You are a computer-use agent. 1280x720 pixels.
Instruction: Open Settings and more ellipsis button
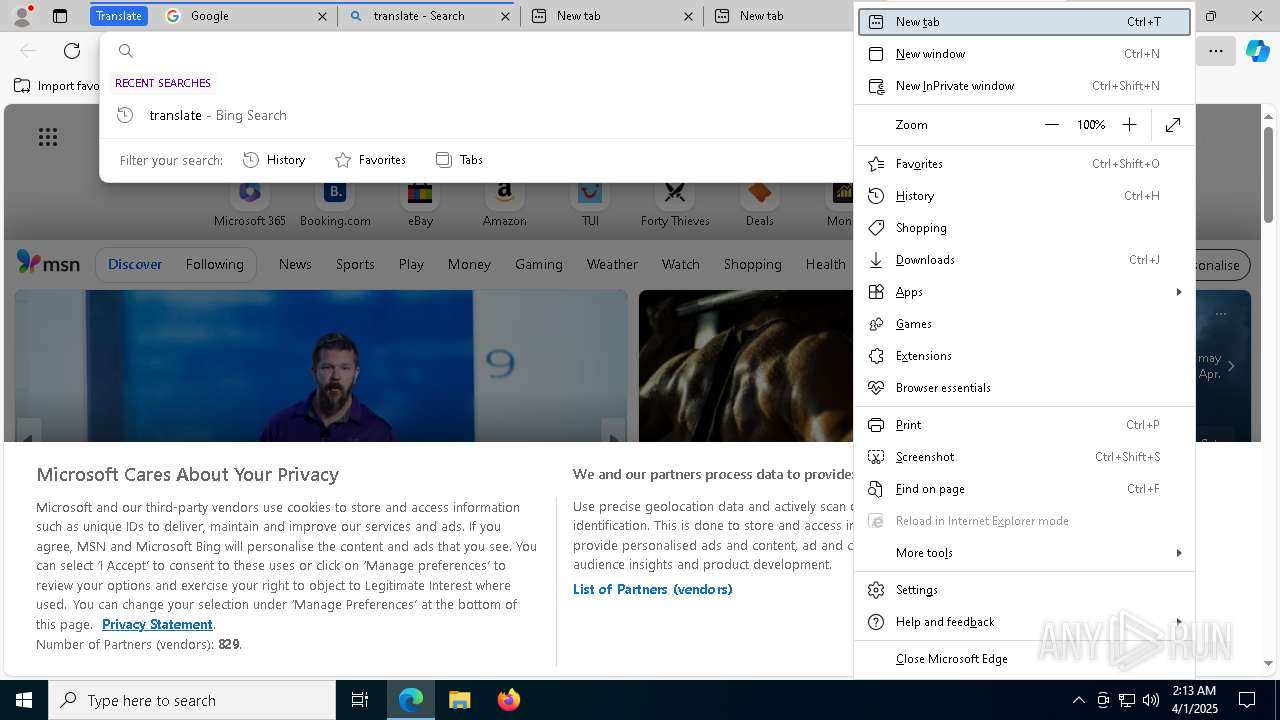pos(1215,51)
